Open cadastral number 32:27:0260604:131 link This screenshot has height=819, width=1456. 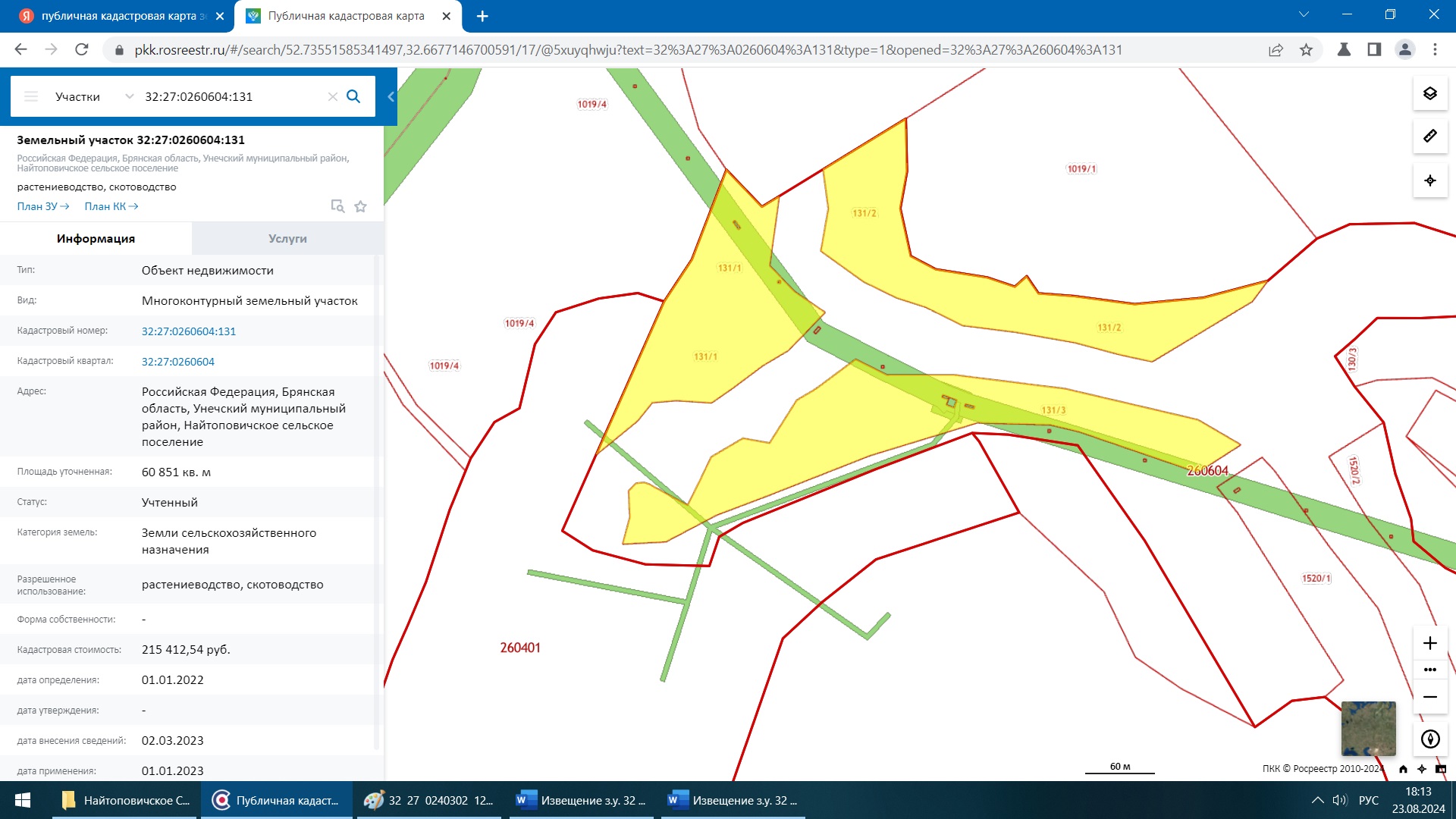[x=189, y=331]
